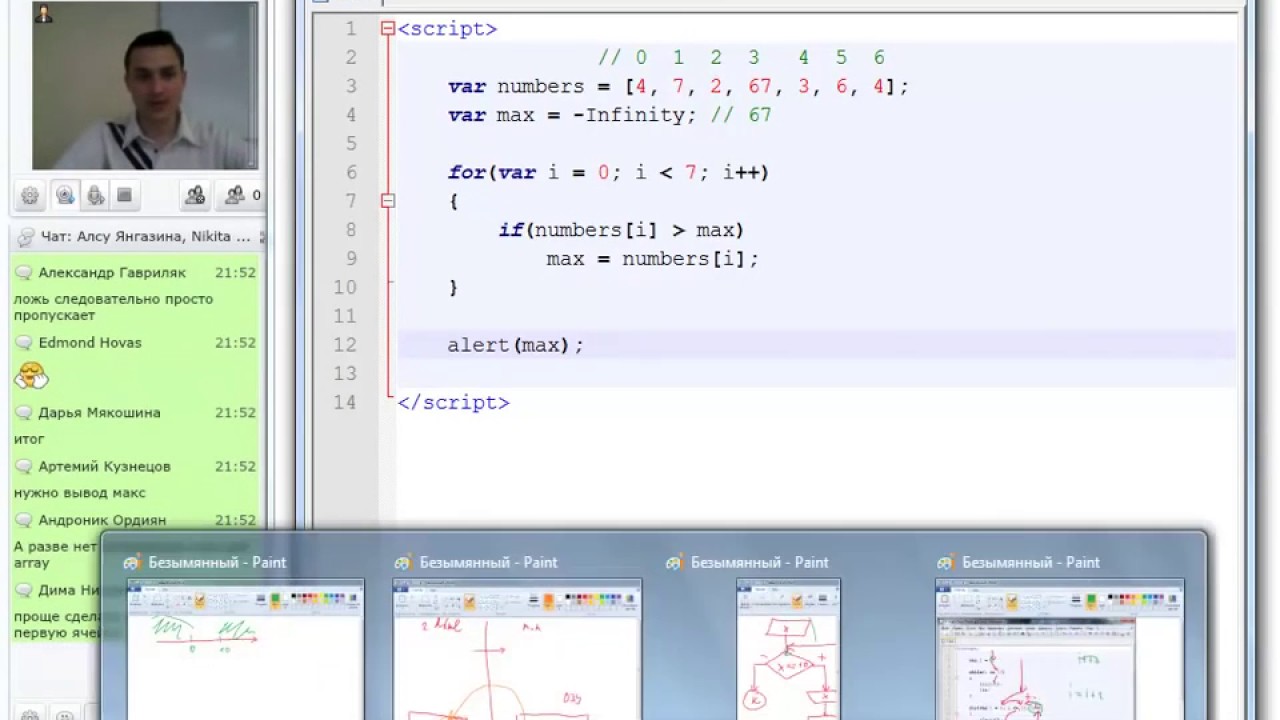Screen dimensions: 1280x720
Task: Click Paint icon on first preview title
Action: point(133,563)
